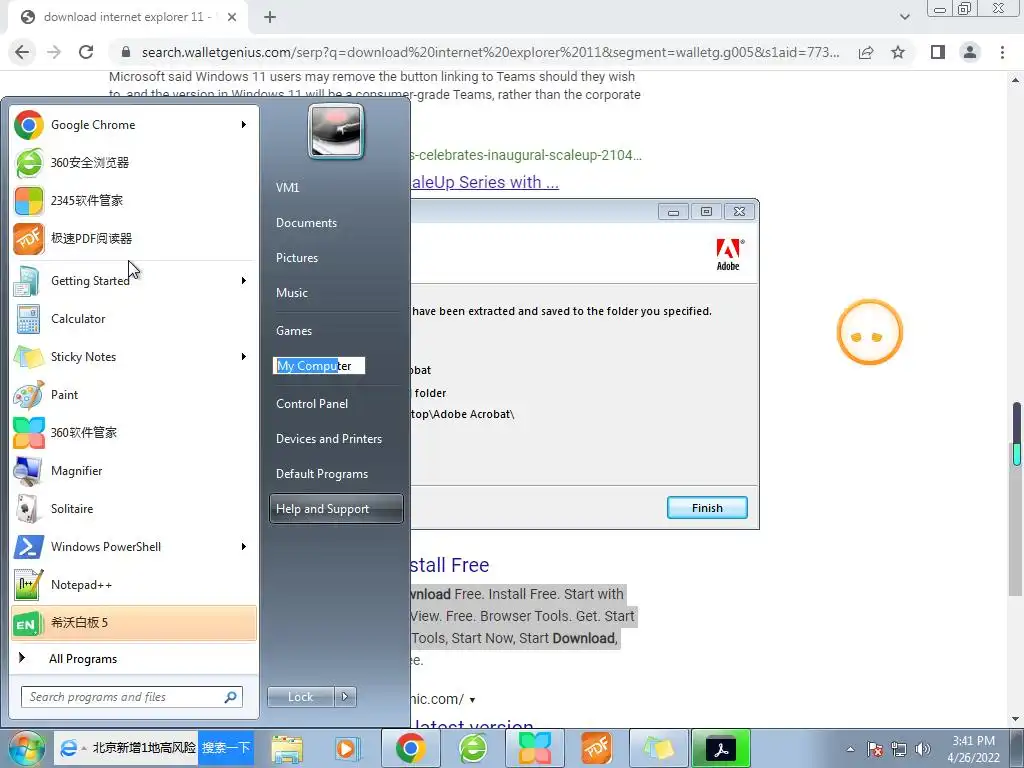Open the Sticky Notes taskbar icon
Viewport: 1024px width, 768px height.
(658, 748)
